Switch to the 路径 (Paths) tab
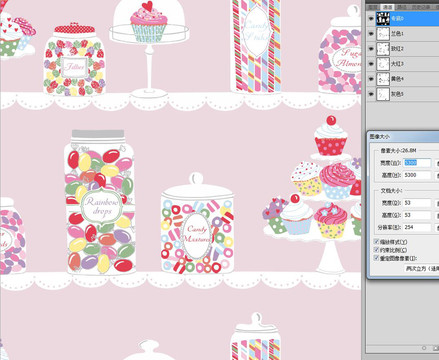 pyautogui.click(x=402, y=7)
